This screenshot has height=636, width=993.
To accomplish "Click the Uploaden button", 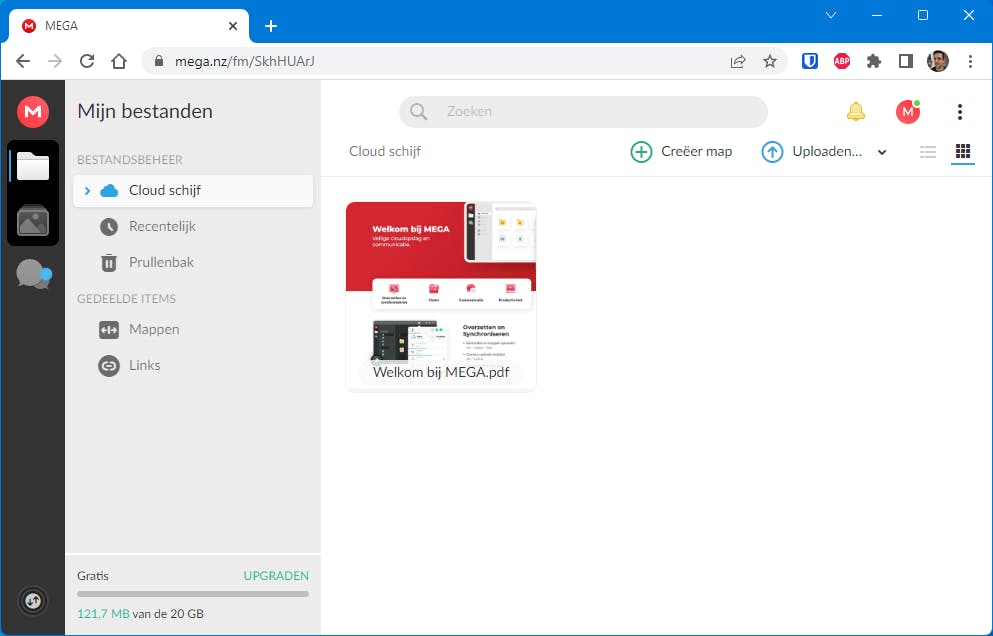I will (x=811, y=151).
